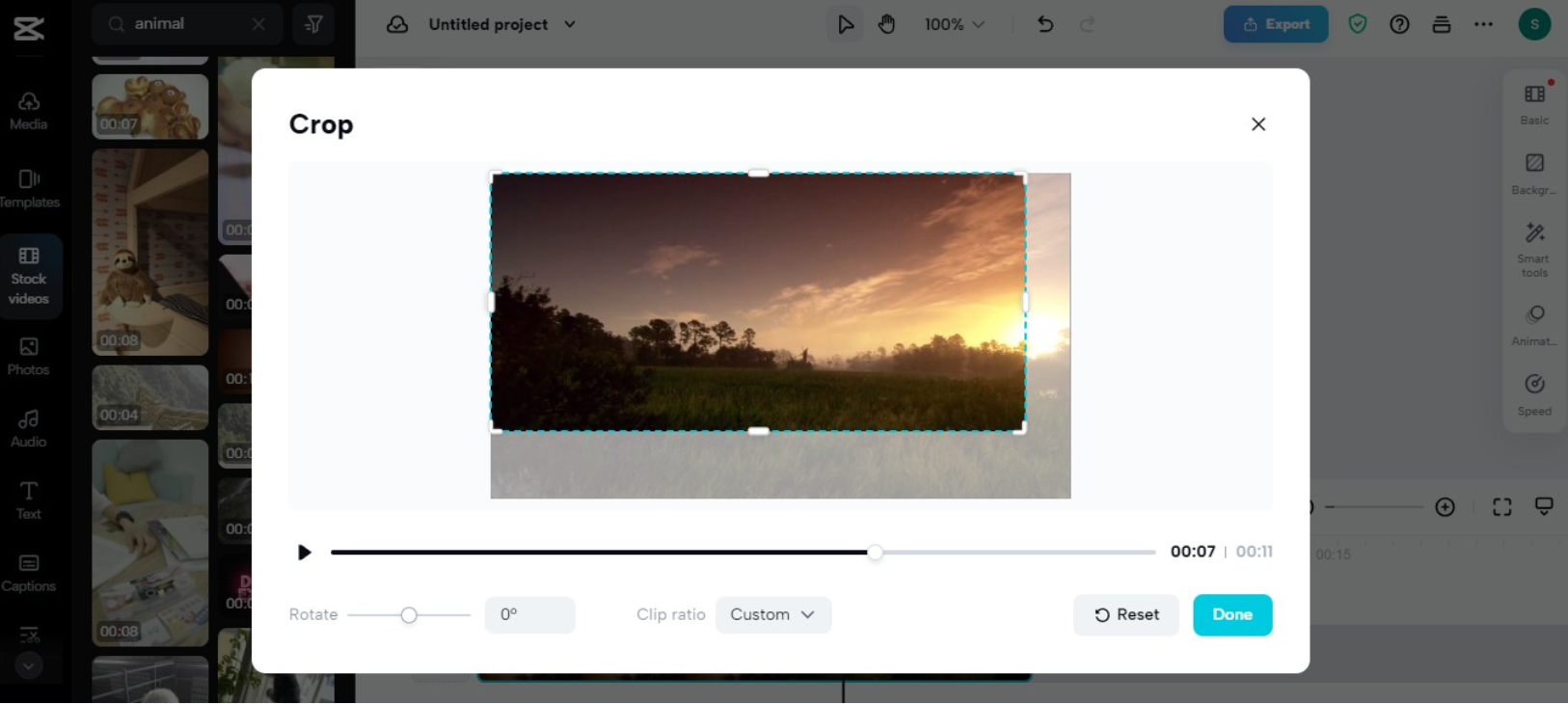1568x704 pixels.
Task: Click the animal search field
Action: (187, 24)
